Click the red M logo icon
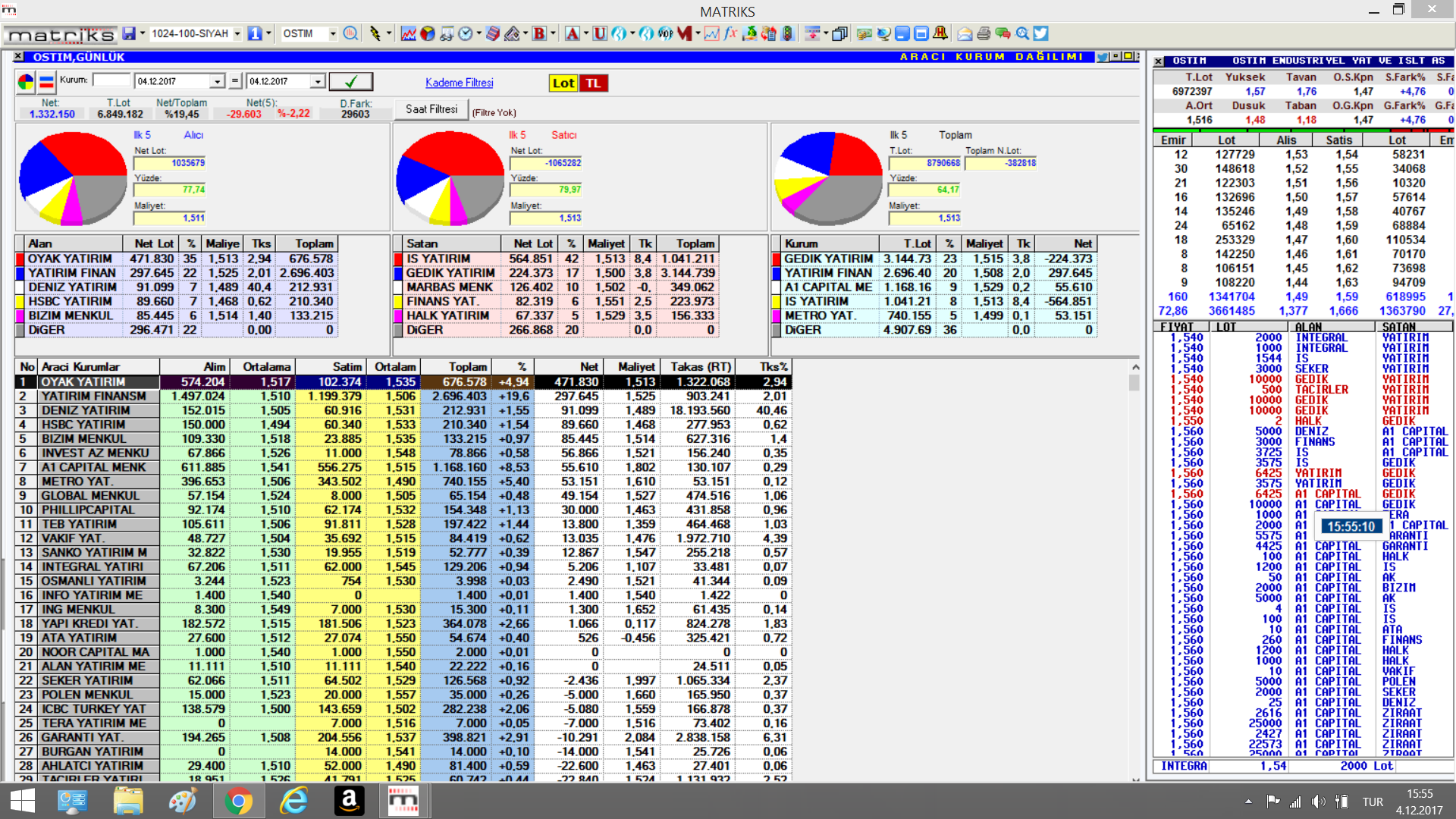The width and height of the screenshot is (1456, 819). [x=685, y=33]
